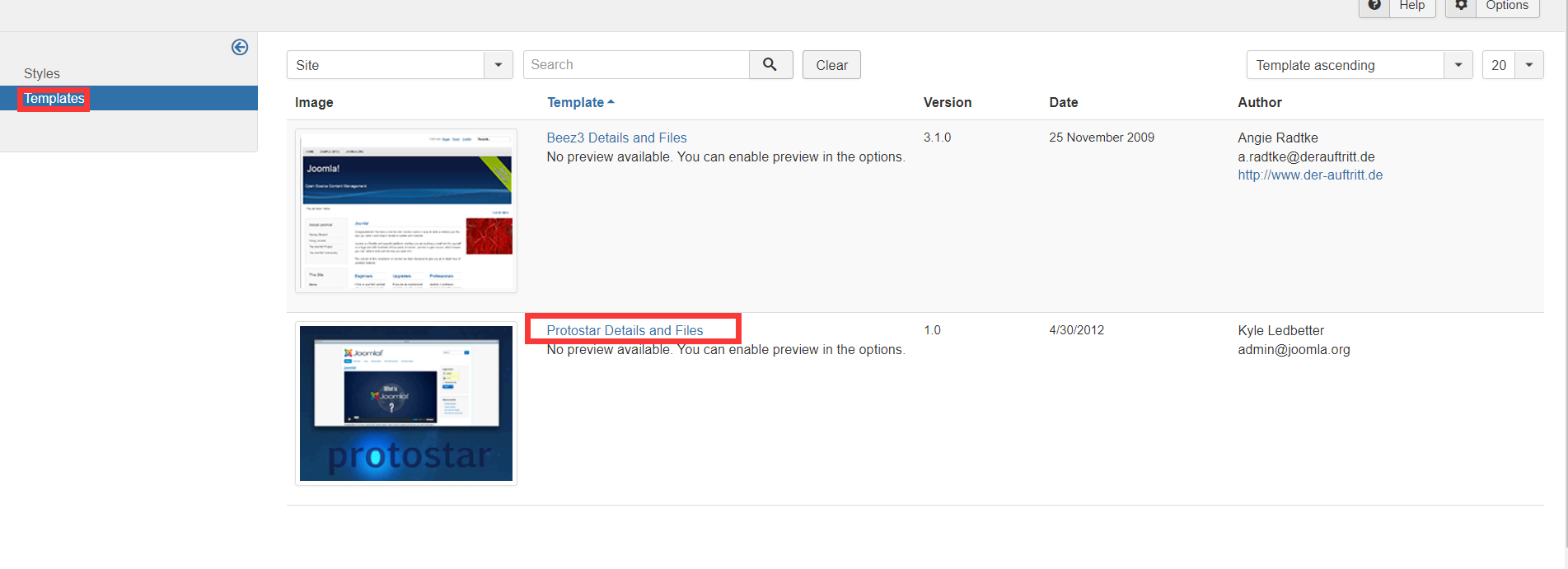
Task: Select the 1.0 version cell
Action: [932, 330]
